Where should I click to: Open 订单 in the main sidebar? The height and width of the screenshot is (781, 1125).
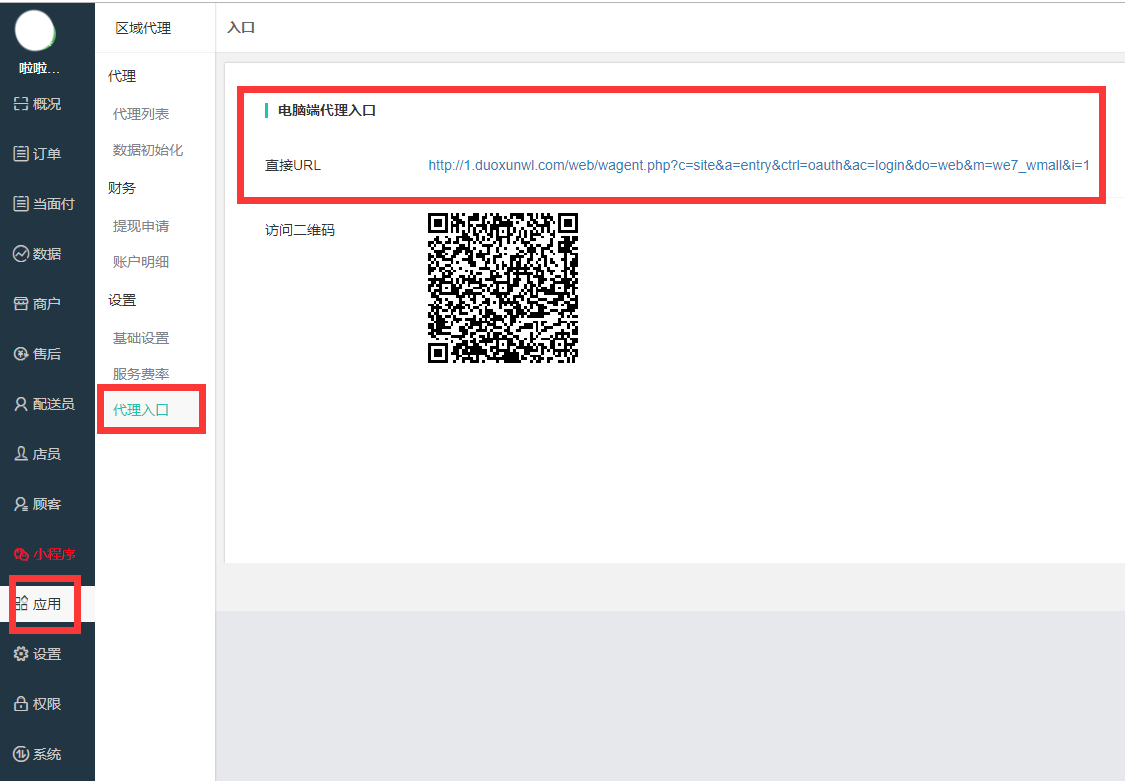point(47,153)
